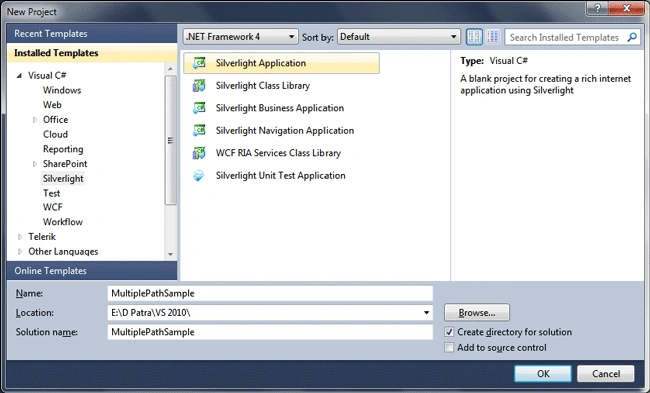Expand the Telerik tree node

(20, 237)
